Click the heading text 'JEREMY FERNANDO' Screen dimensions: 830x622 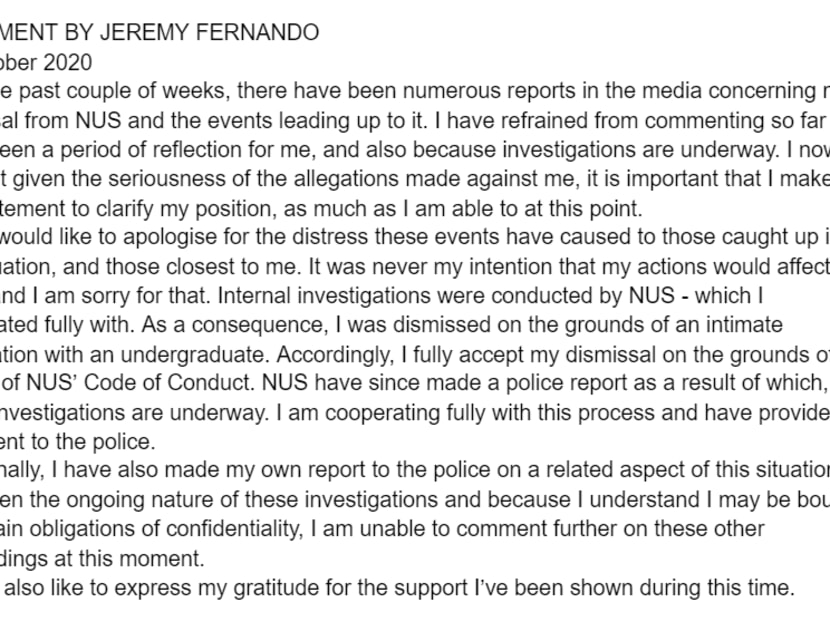coord(209,32)
